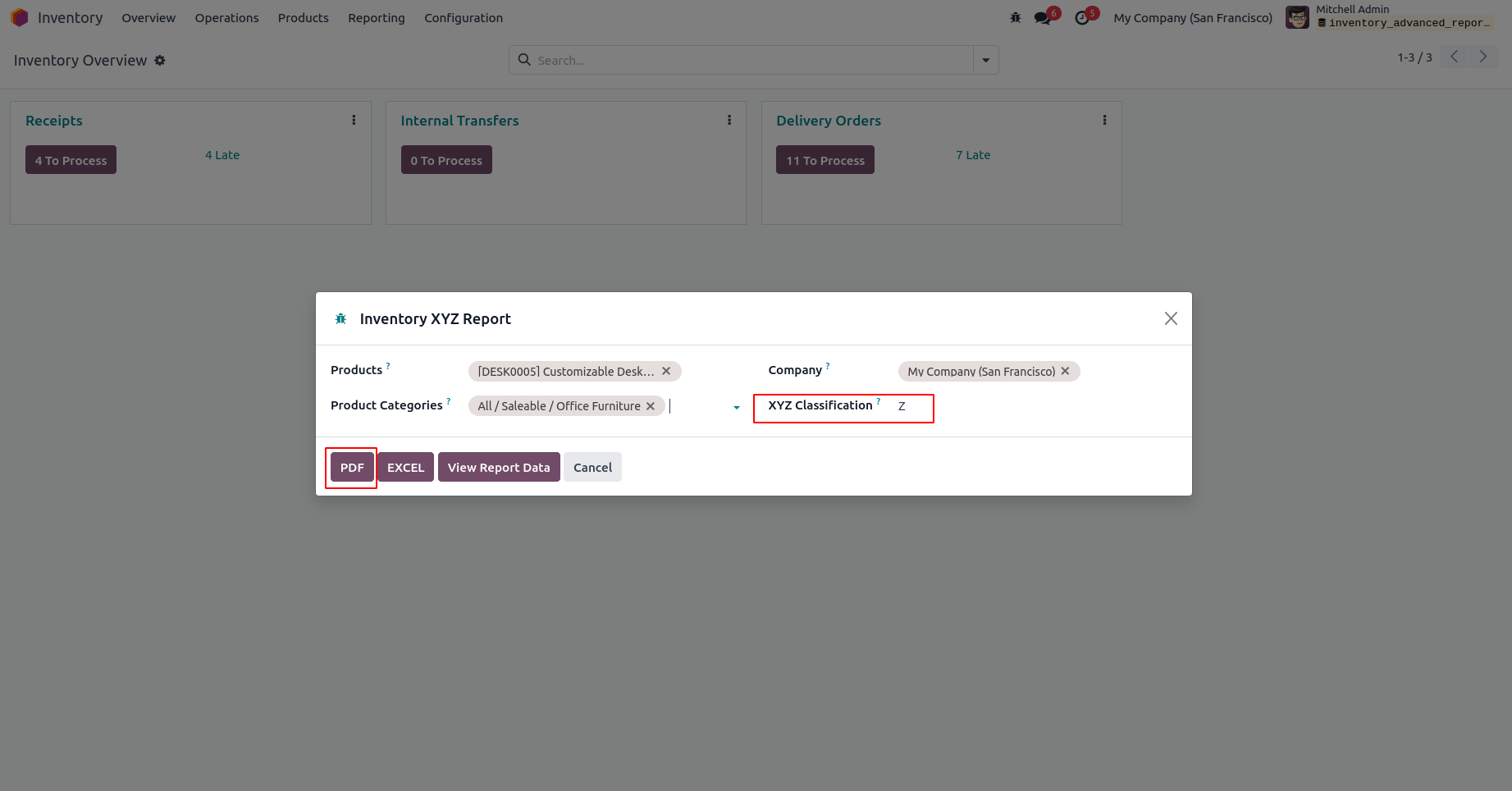Open the Reporting menu

pyautogui.click(x=376, y=18)
